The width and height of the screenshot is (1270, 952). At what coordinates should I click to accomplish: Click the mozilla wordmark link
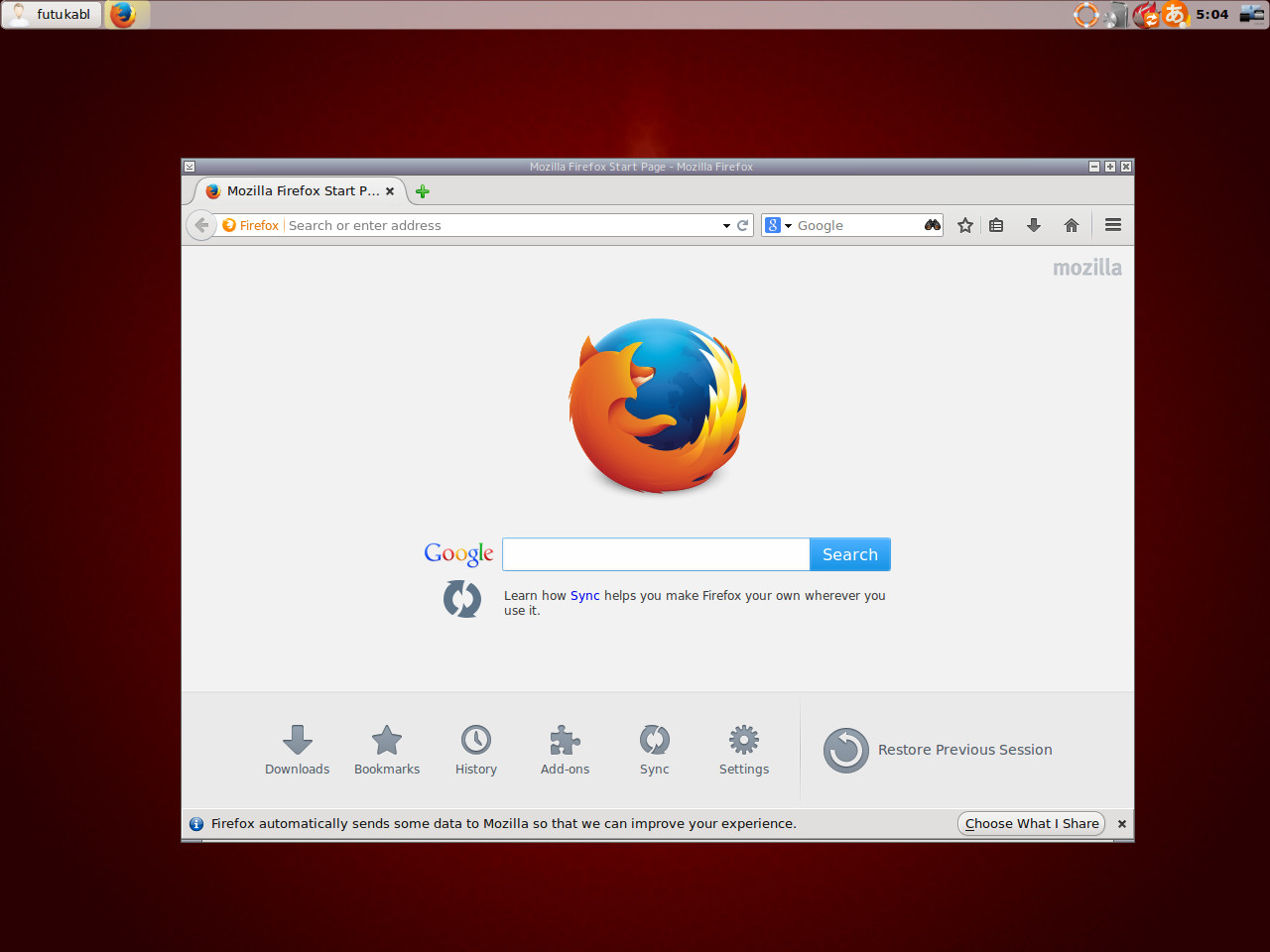[1087, 268]
